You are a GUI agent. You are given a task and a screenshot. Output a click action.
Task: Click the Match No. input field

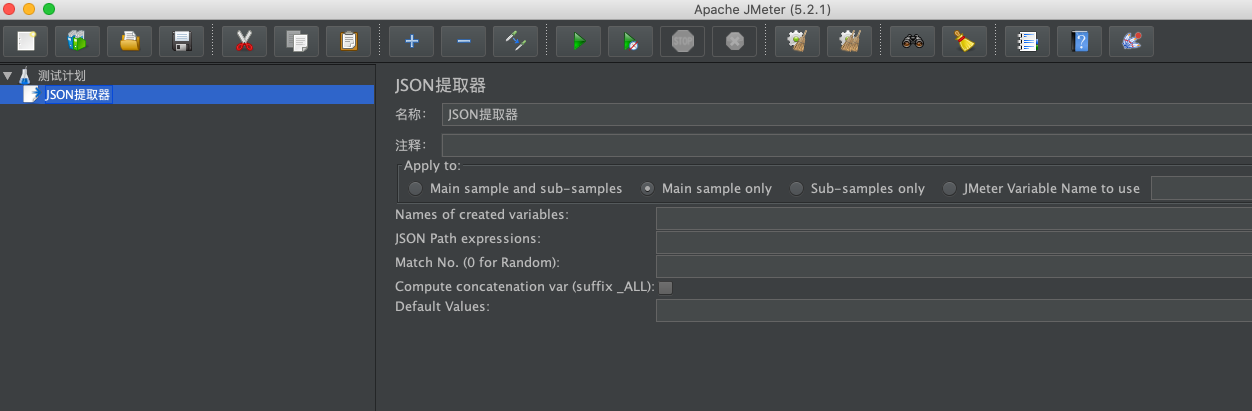[953, 265]
